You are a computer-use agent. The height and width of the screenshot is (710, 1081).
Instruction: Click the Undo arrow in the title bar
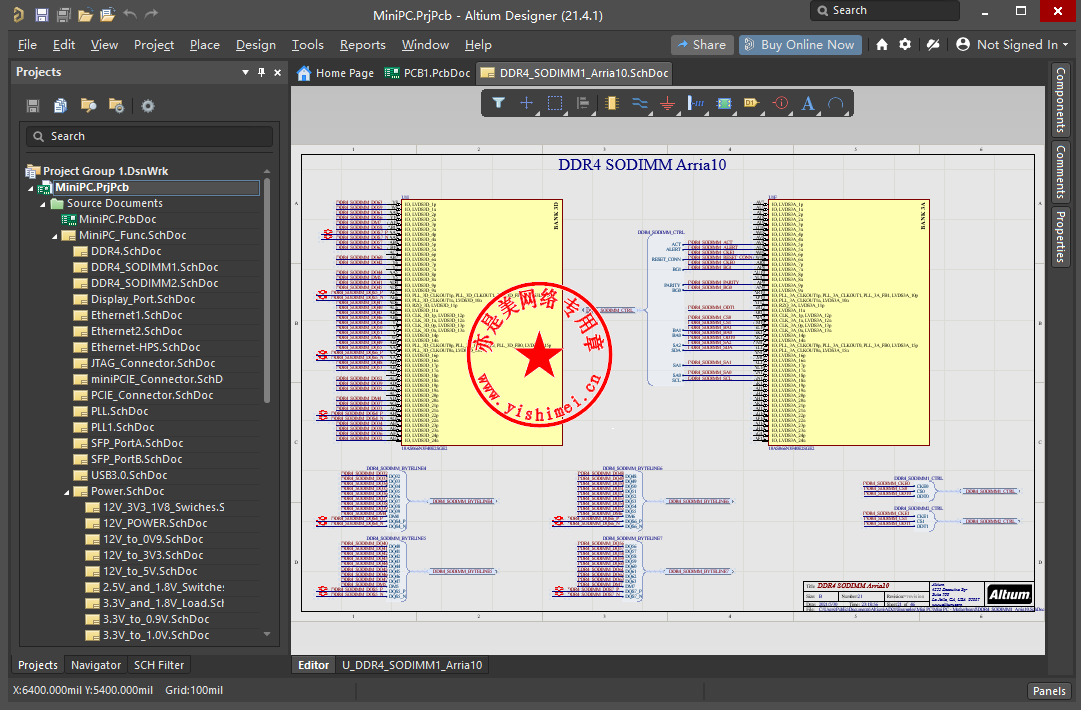(x=130, y=14)
